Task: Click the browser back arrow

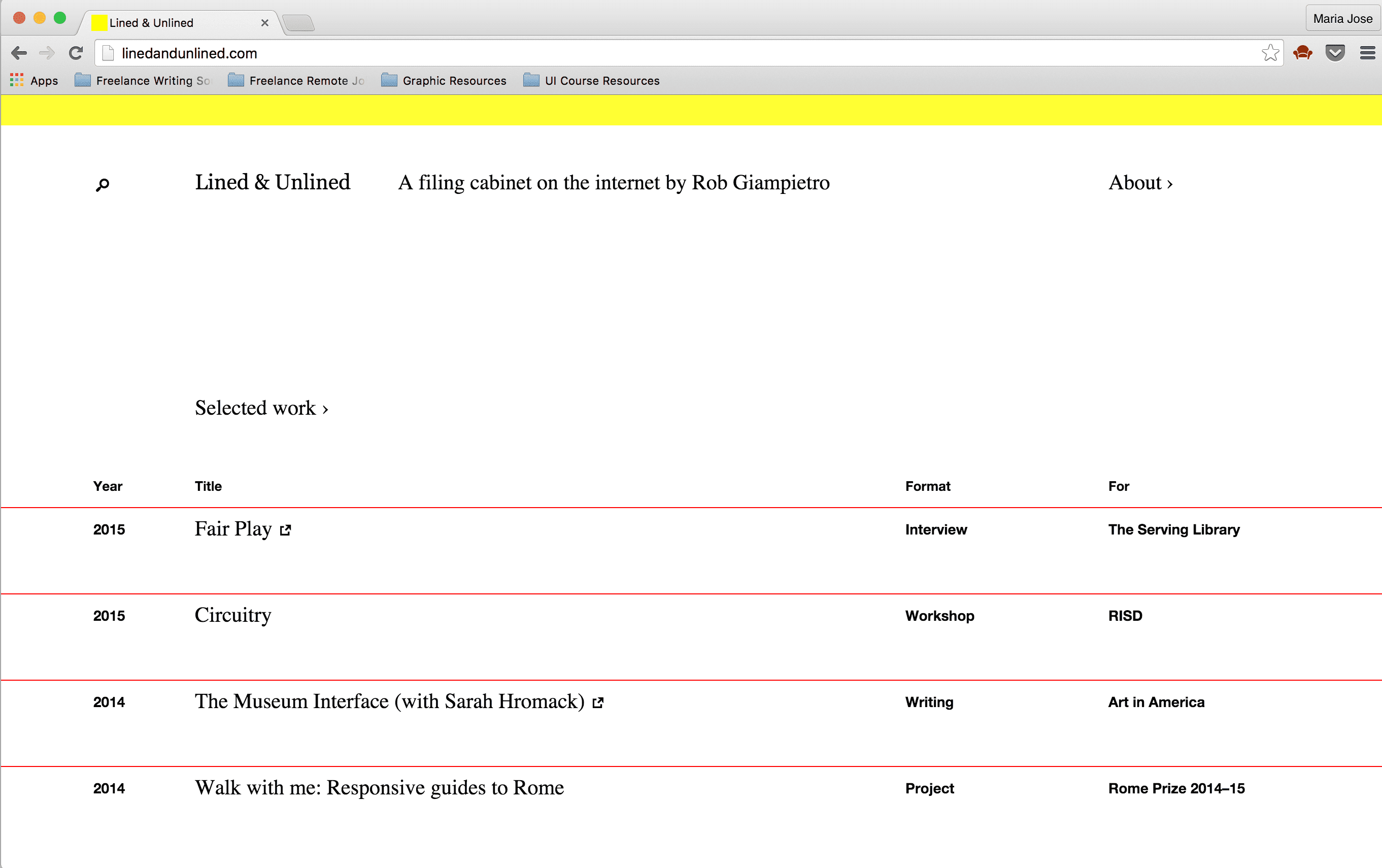Action: coord(19,53)
